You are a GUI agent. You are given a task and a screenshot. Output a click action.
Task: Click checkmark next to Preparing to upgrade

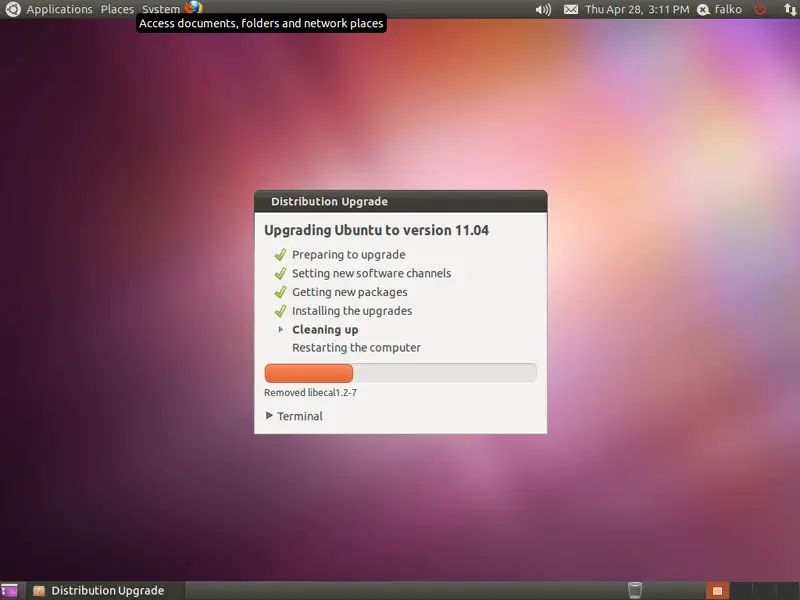pyautogui.click(x=280, y=254)
